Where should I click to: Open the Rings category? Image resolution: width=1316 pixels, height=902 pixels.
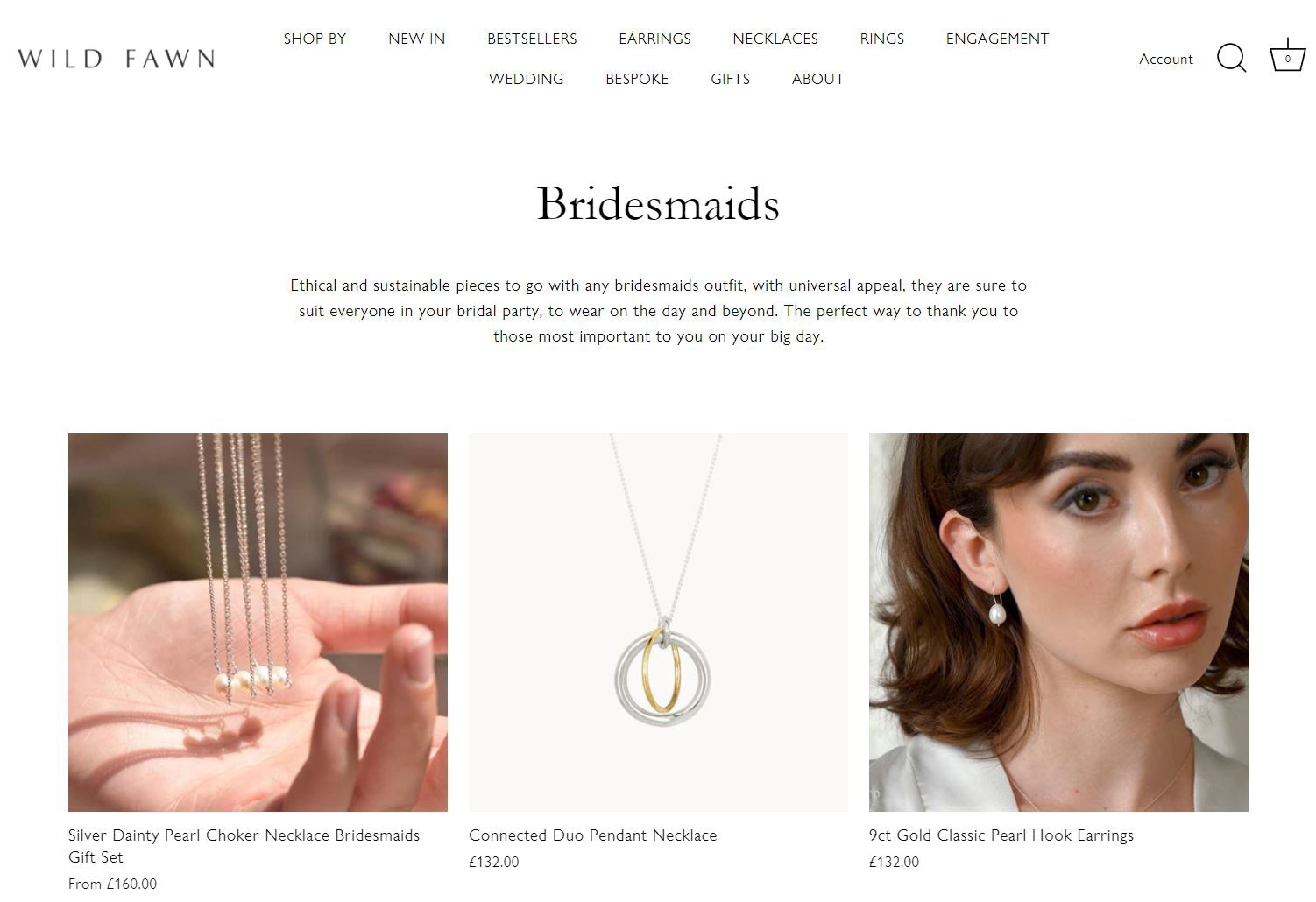click(881, 39)
